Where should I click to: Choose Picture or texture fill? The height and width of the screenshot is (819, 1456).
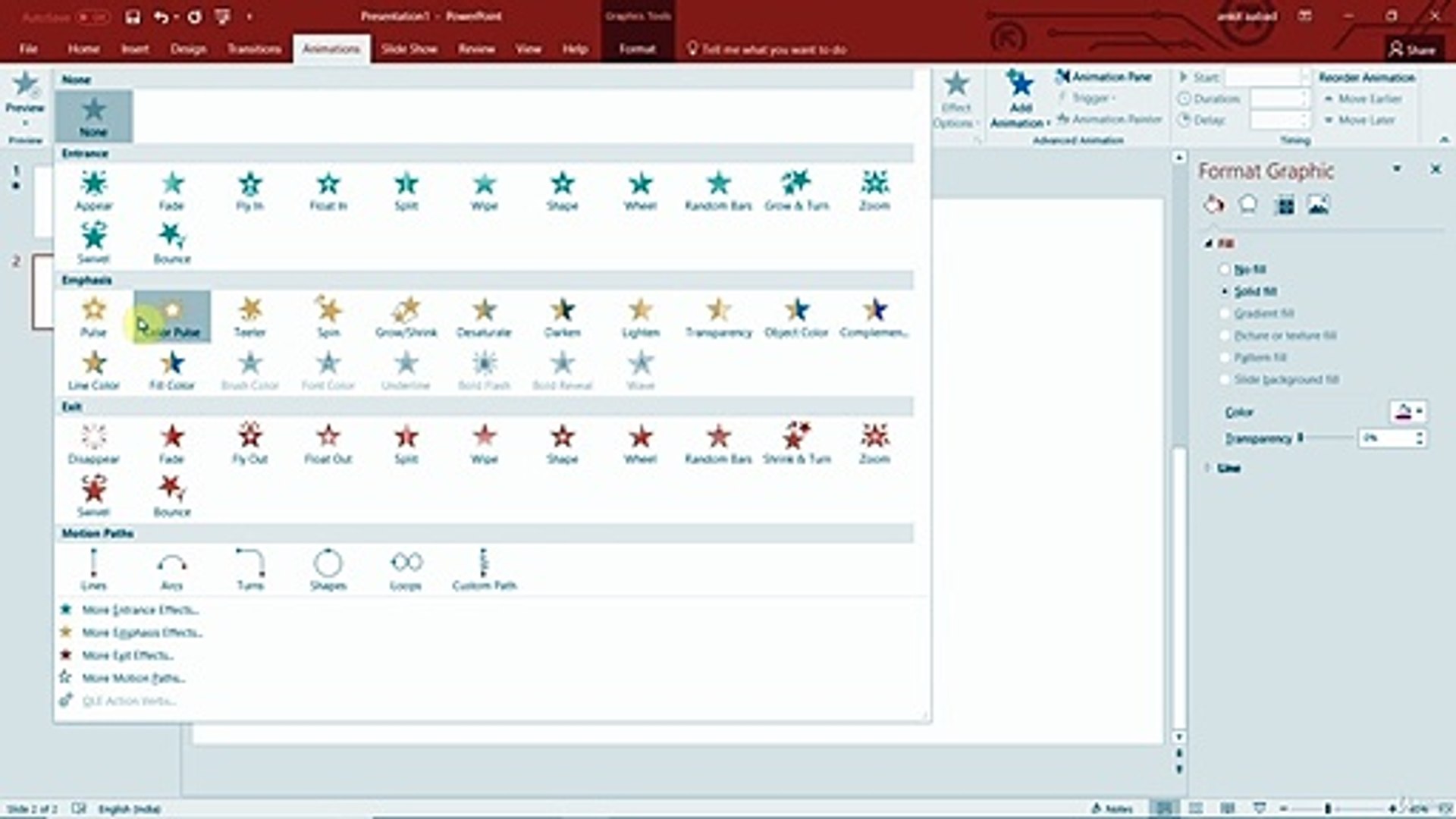(1277, 335)
